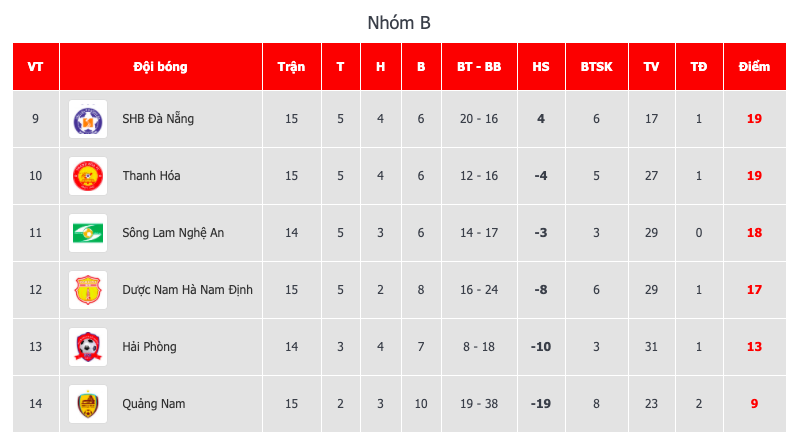Click the HS column header
The width and height of the screenshot is (802, 448).
pyautogui.click(x=541, y=67)
